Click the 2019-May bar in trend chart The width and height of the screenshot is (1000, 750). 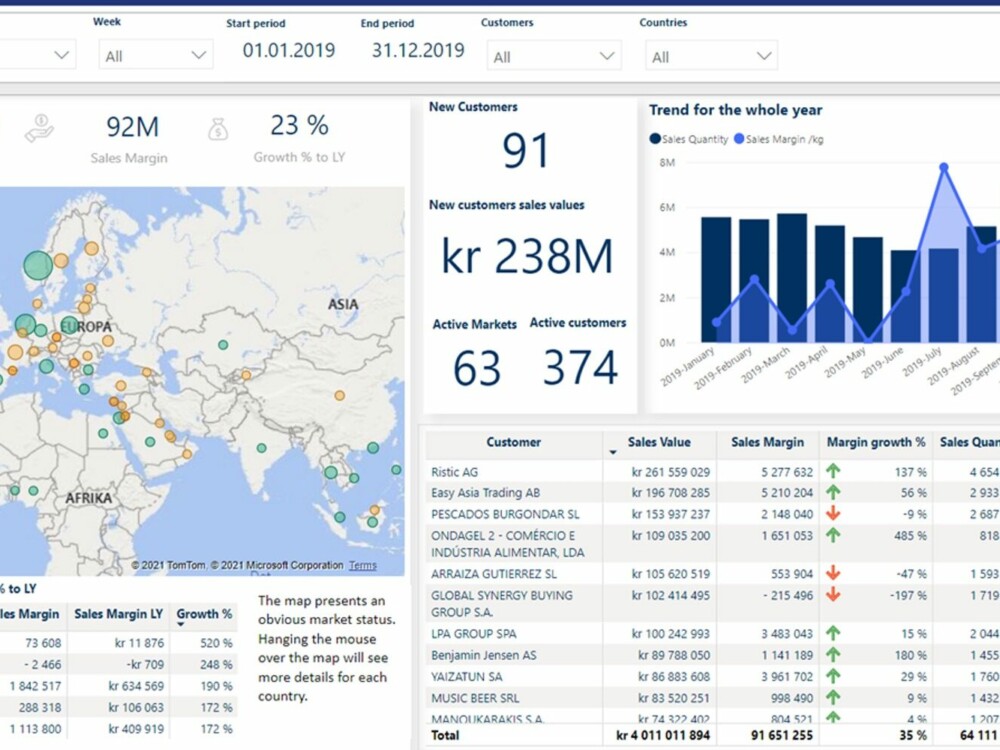867,290
